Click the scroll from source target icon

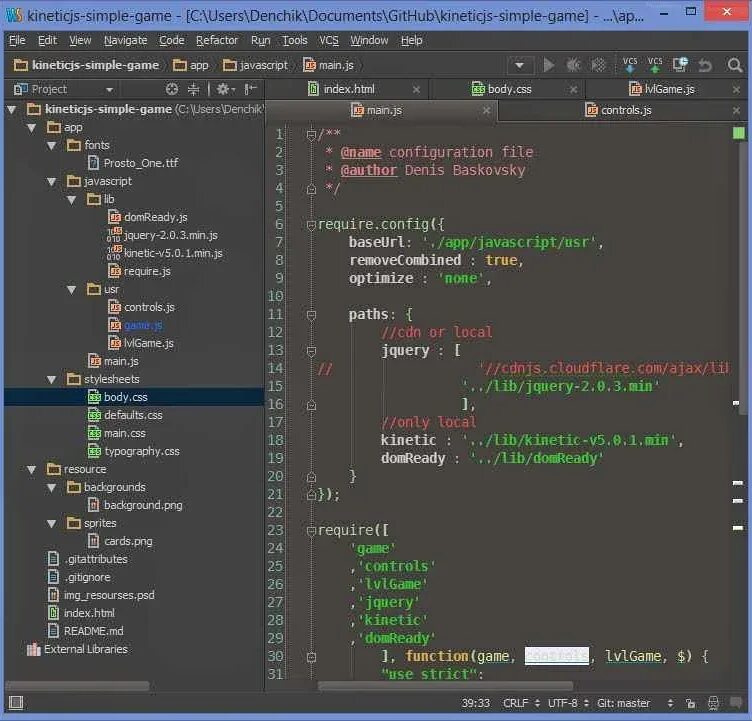[x=172, y=89]
